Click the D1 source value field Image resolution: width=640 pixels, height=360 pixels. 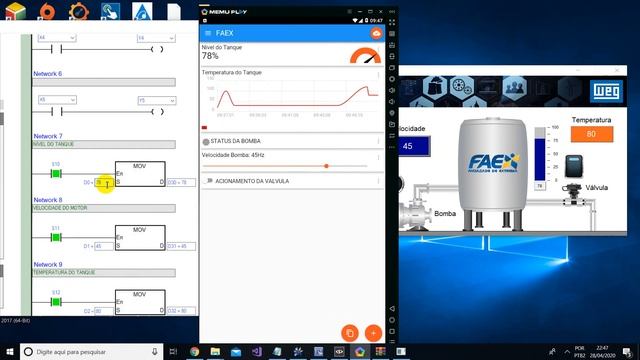coord(104,246)
